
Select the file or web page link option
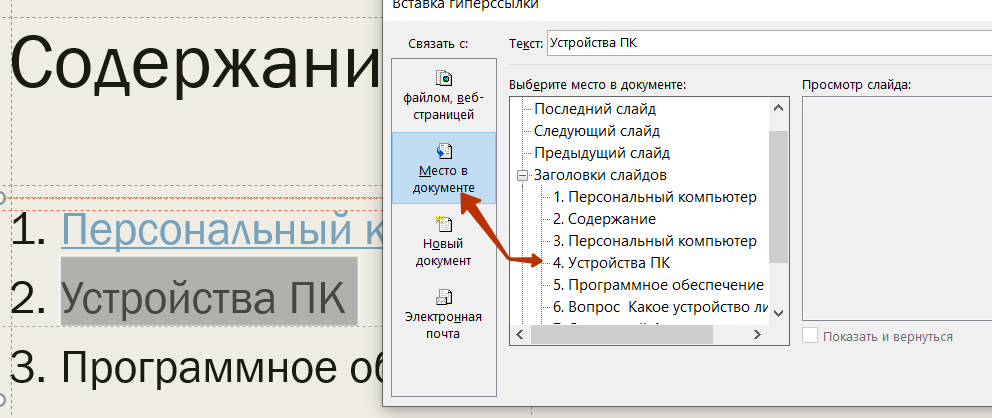(x=444, y=95)
